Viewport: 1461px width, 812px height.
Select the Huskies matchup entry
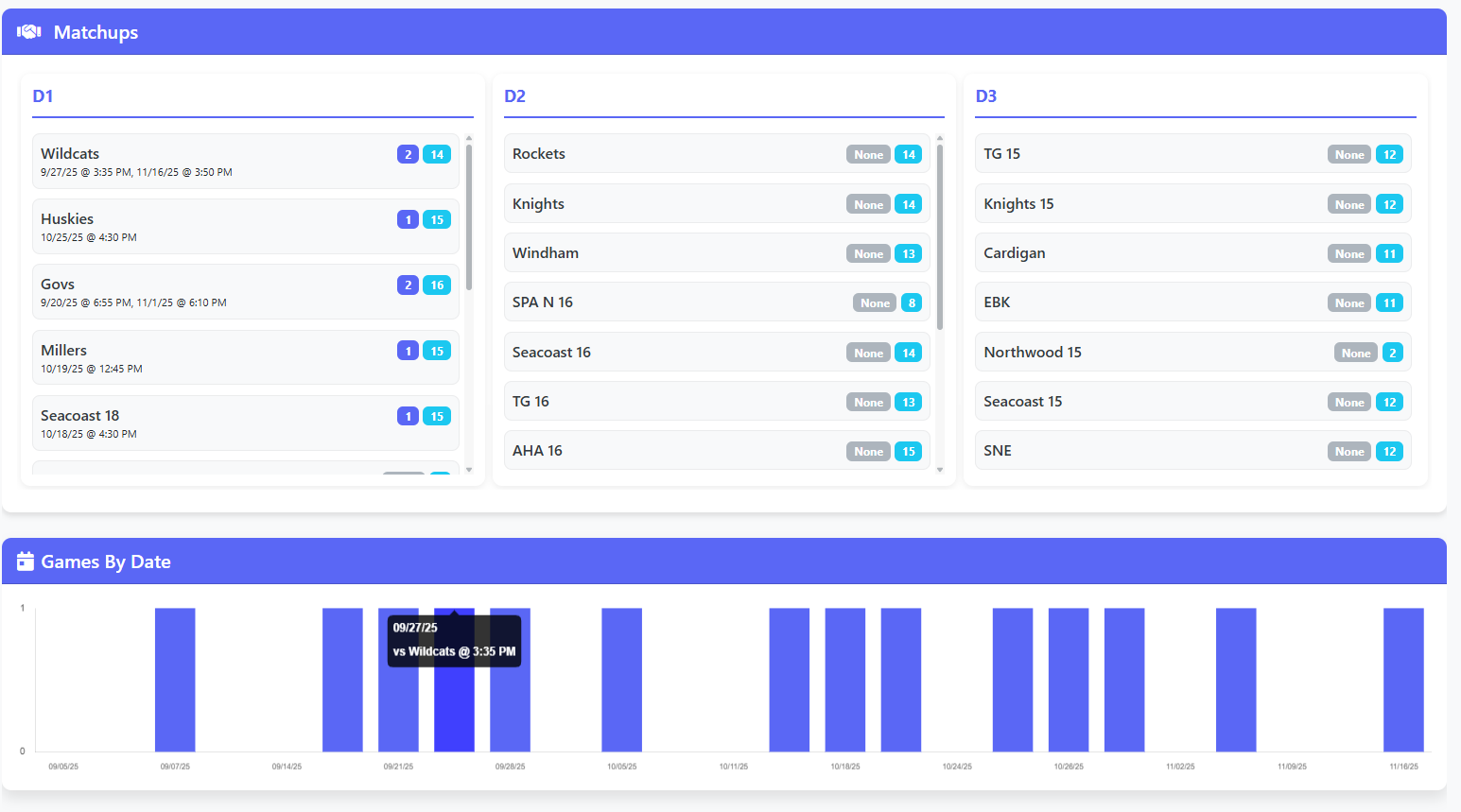coord(246,226)
